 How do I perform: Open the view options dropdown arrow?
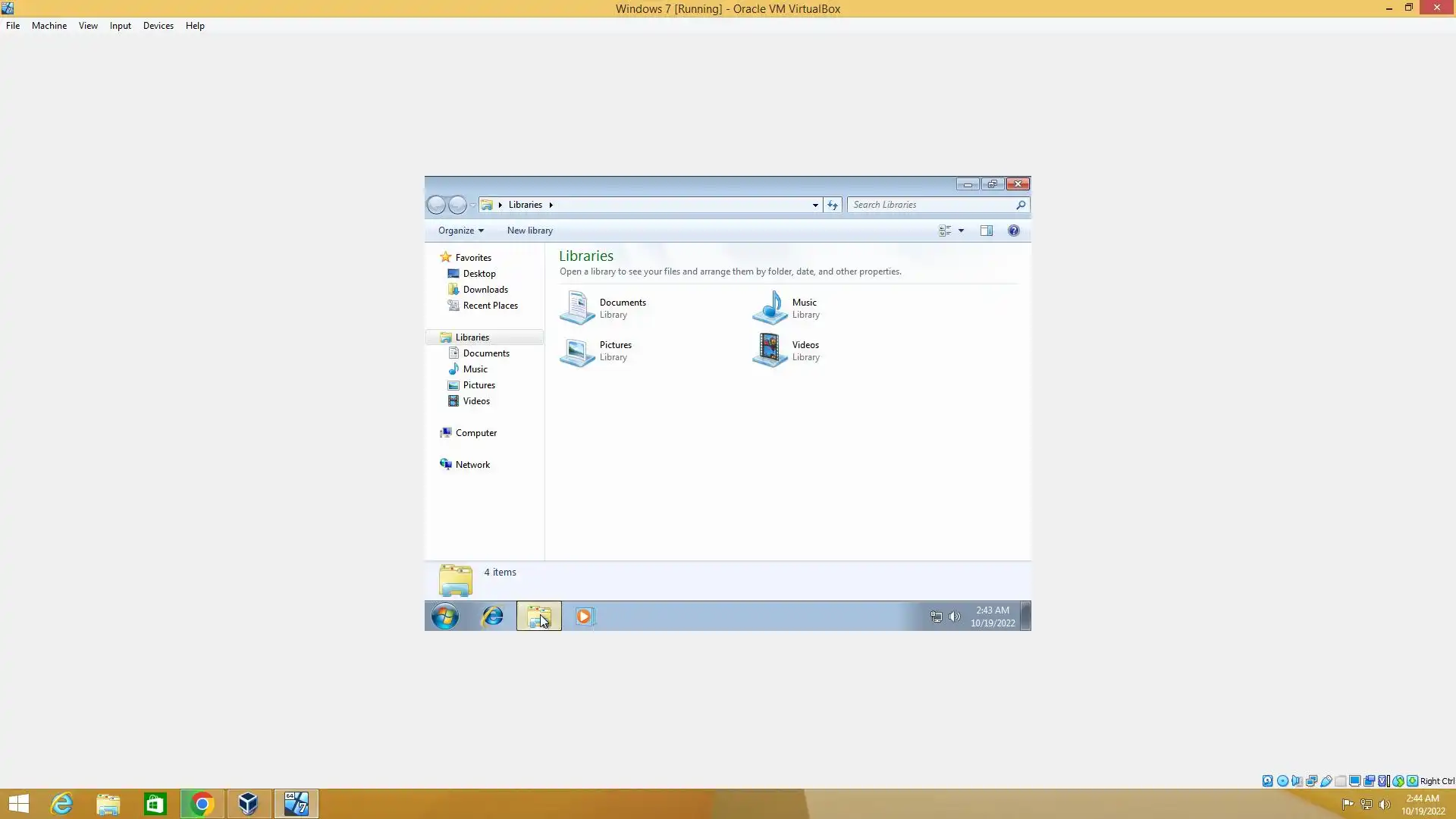point(961,231)
